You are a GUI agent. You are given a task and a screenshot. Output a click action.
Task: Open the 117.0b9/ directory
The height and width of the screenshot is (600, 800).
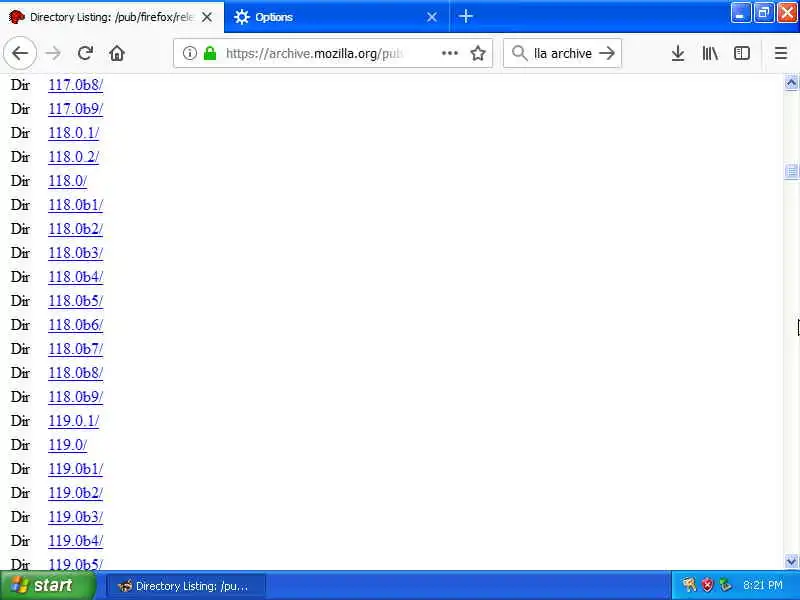coord(76,109)
